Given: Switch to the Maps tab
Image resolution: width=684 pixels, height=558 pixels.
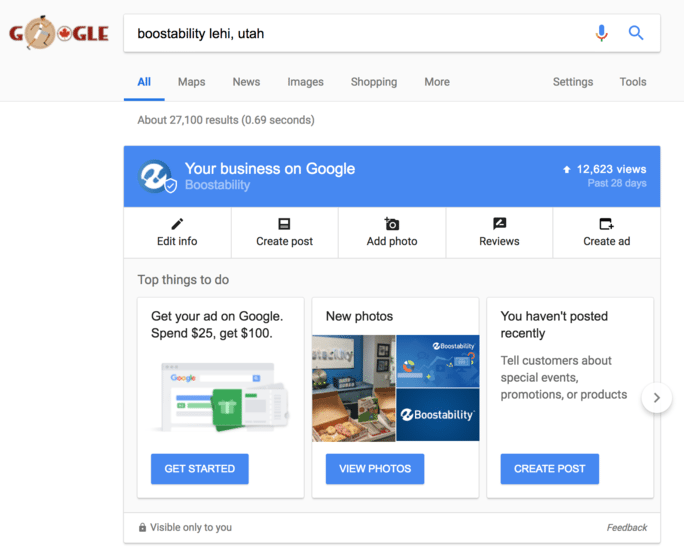Looking at the screenshot, I should pos(192,82).
